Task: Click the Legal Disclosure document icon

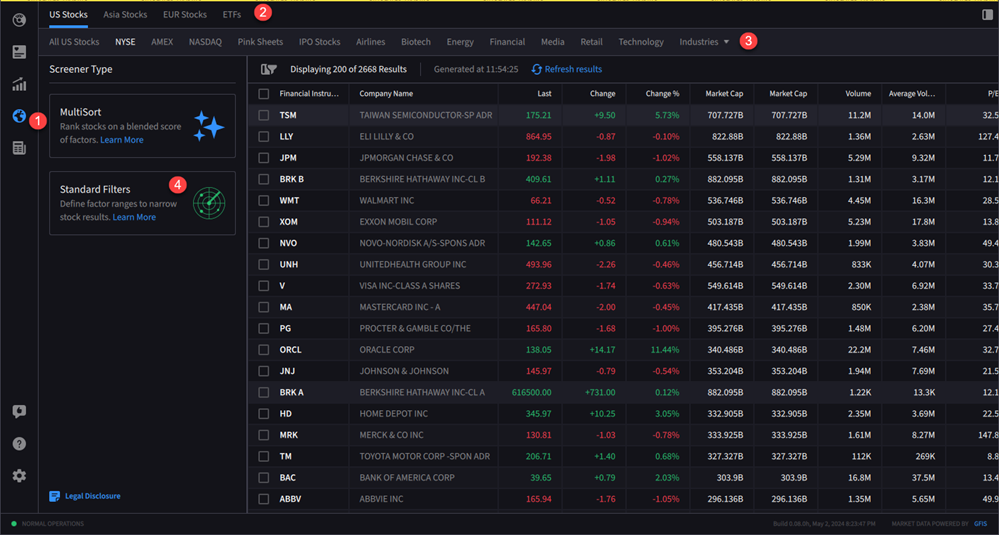Action: (x=55, y=496)
